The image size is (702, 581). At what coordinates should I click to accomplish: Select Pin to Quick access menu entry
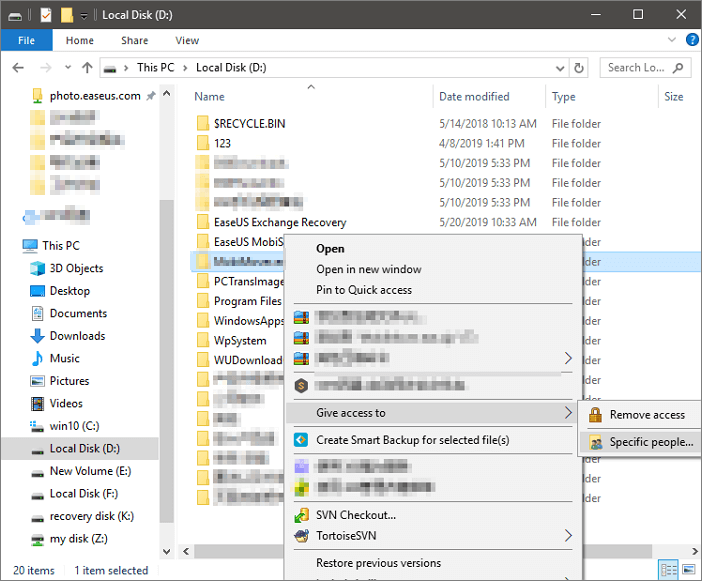click(x=364, y=290)
